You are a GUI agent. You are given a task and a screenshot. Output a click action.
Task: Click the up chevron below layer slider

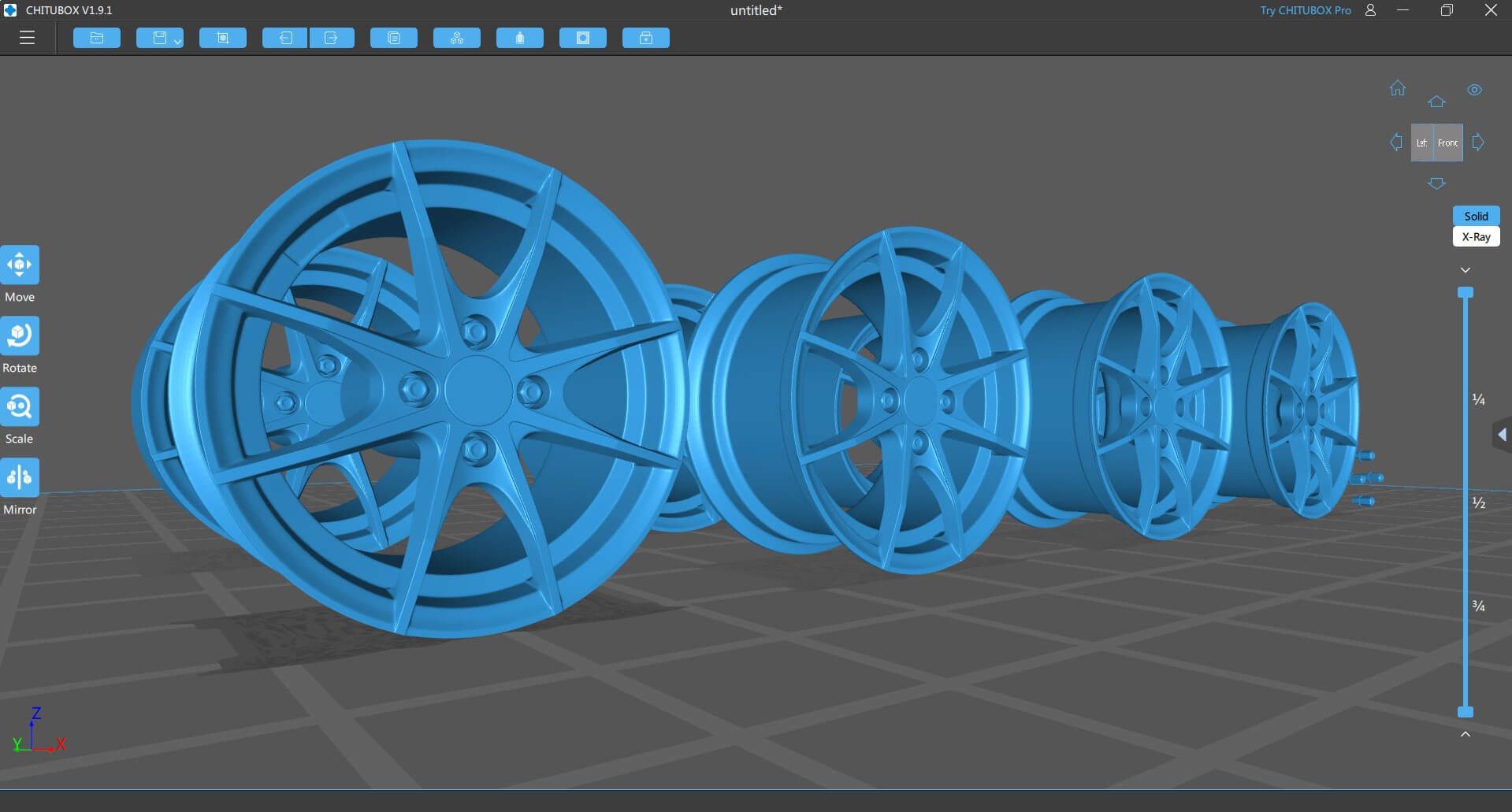tap(1466, 734)
